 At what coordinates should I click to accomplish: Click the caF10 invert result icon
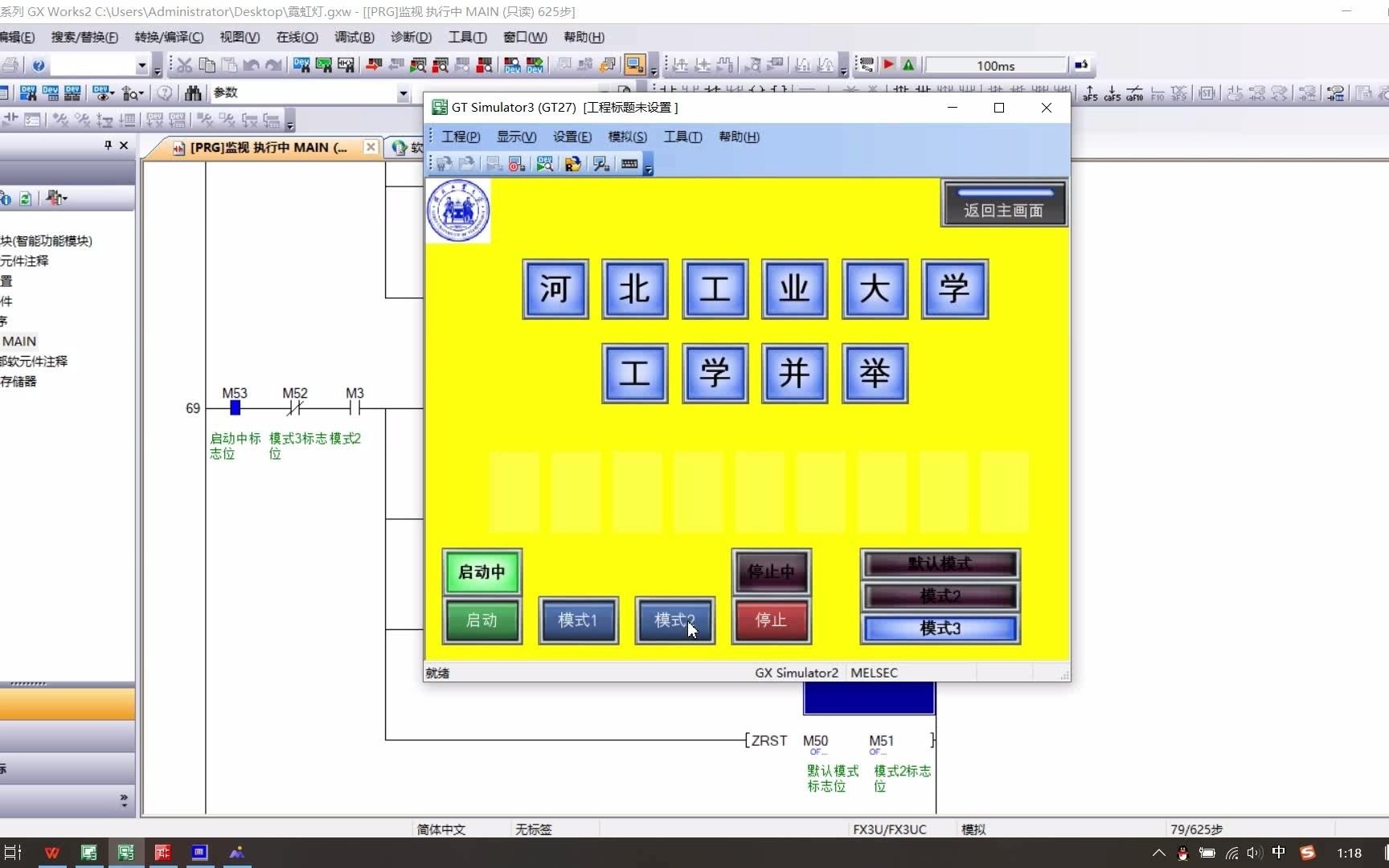(x=1135, y=93)
